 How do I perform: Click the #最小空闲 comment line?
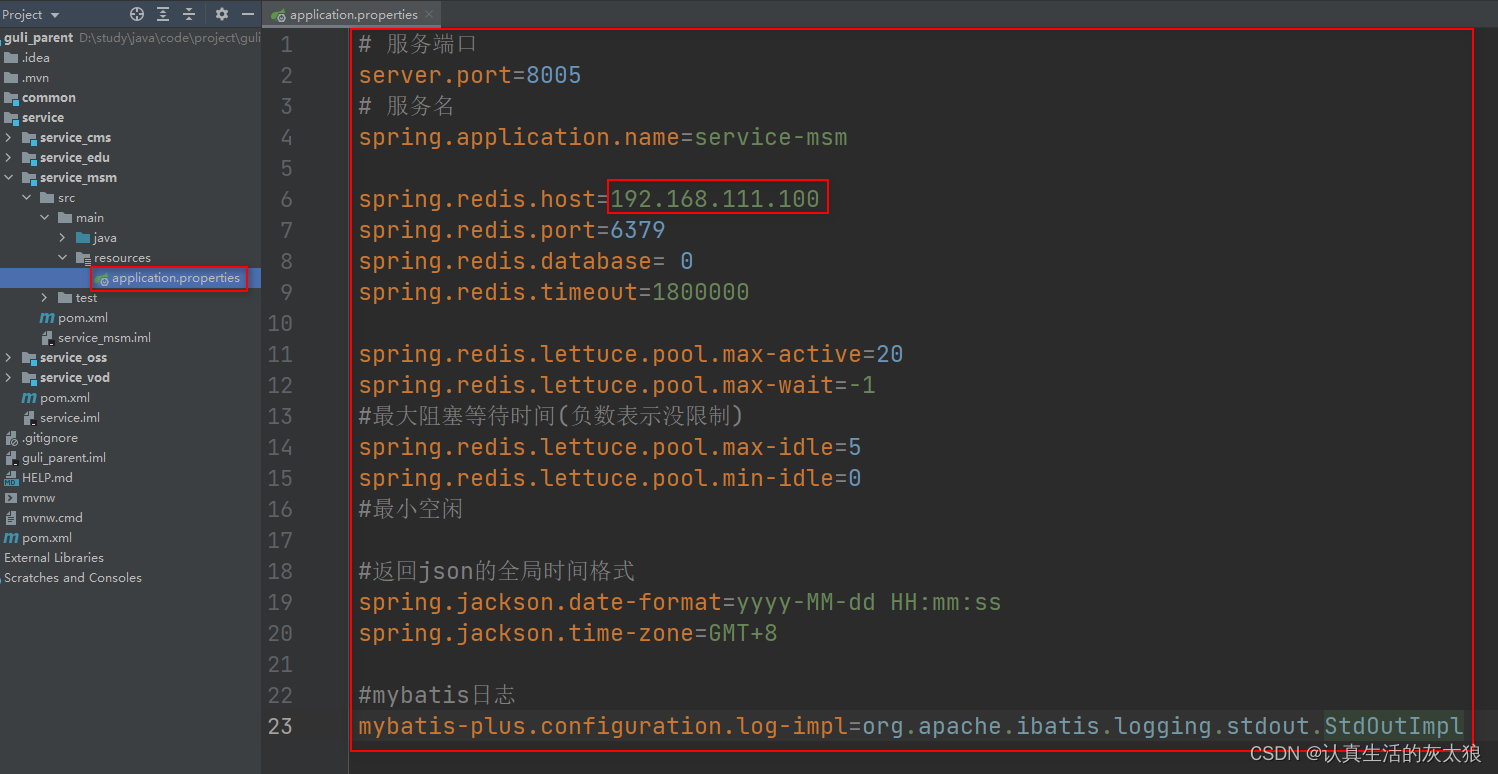[411, 509]
